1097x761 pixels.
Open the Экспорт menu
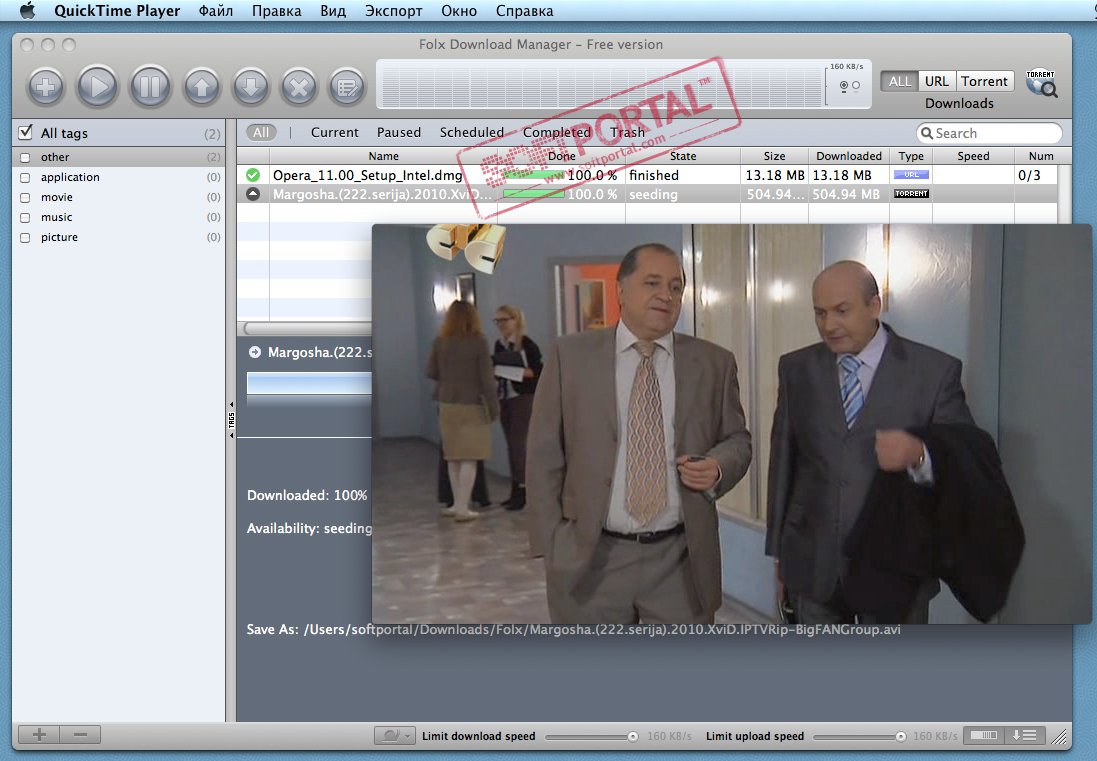click(x=393, y=11)
